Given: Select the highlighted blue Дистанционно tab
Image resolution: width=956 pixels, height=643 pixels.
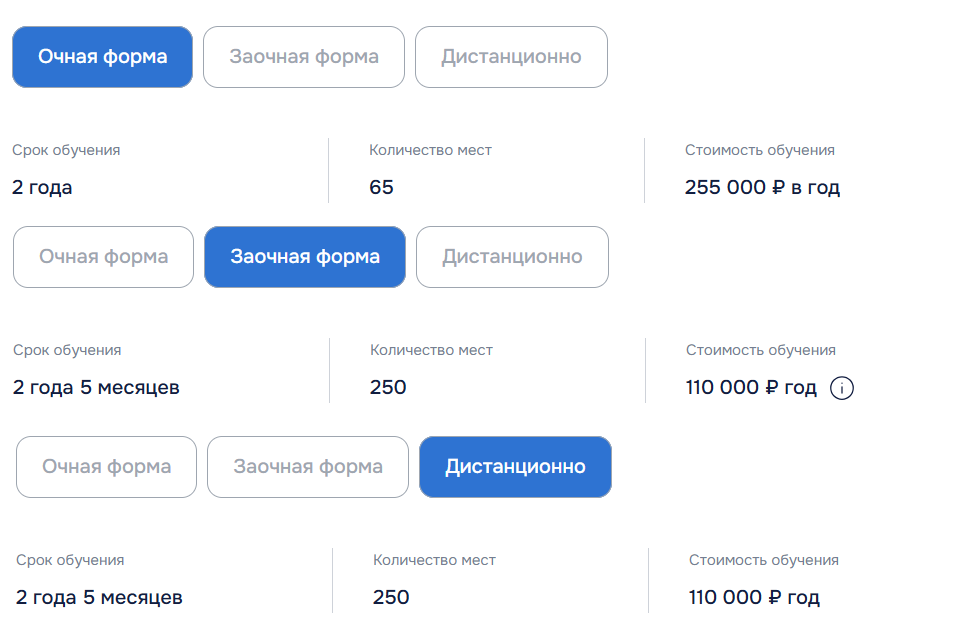Looking at the screenshot, I should (515, 467).
